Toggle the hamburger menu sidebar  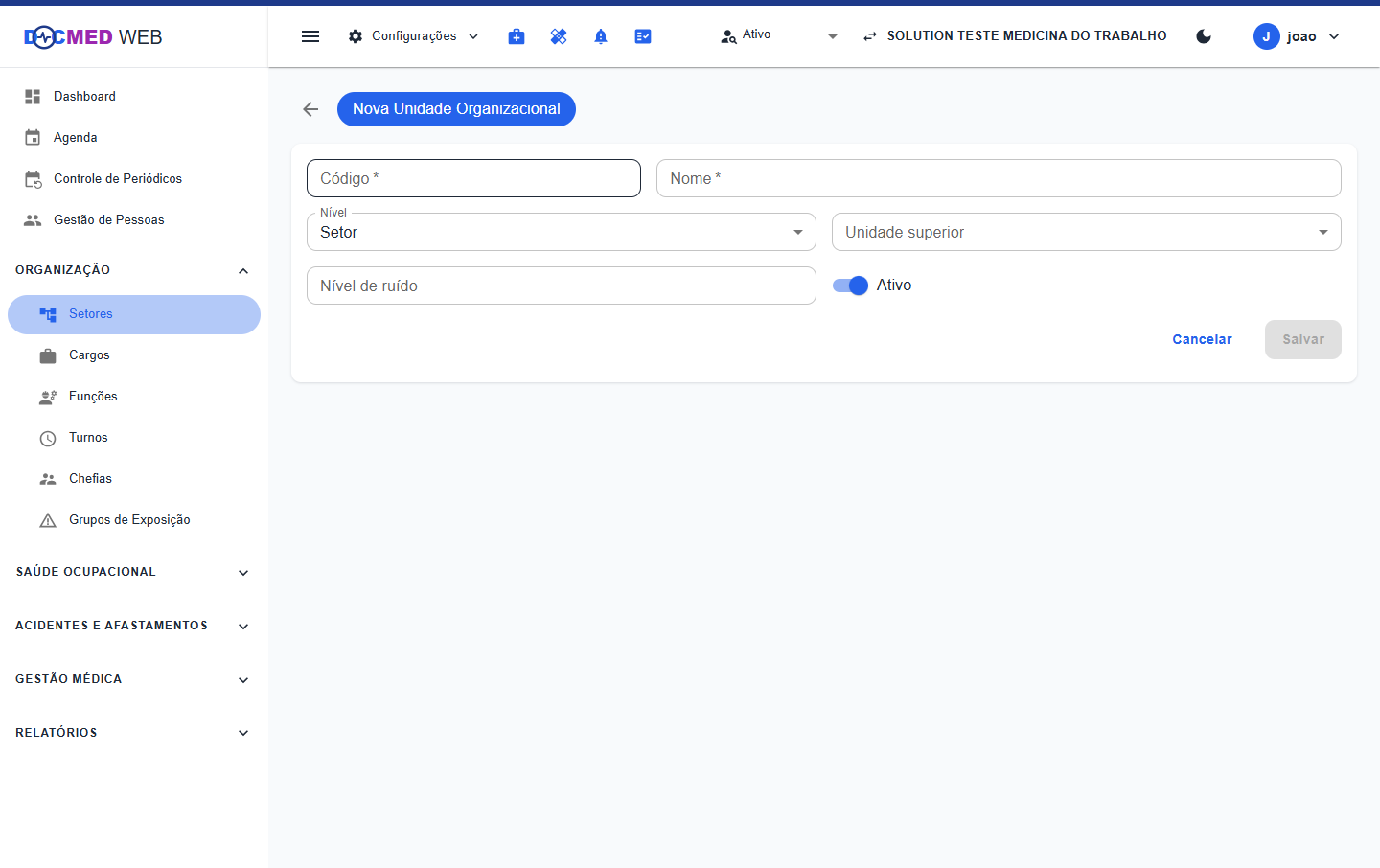(x=310, y=36)
